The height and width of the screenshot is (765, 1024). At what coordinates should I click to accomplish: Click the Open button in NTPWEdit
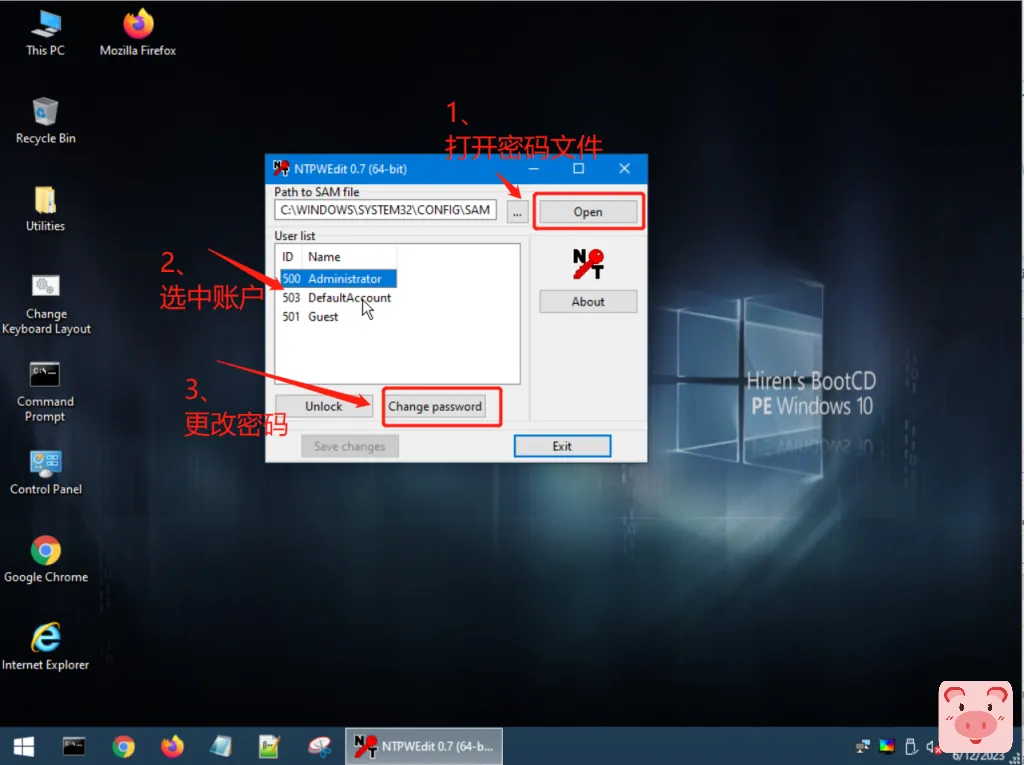[x=588, y=212]
